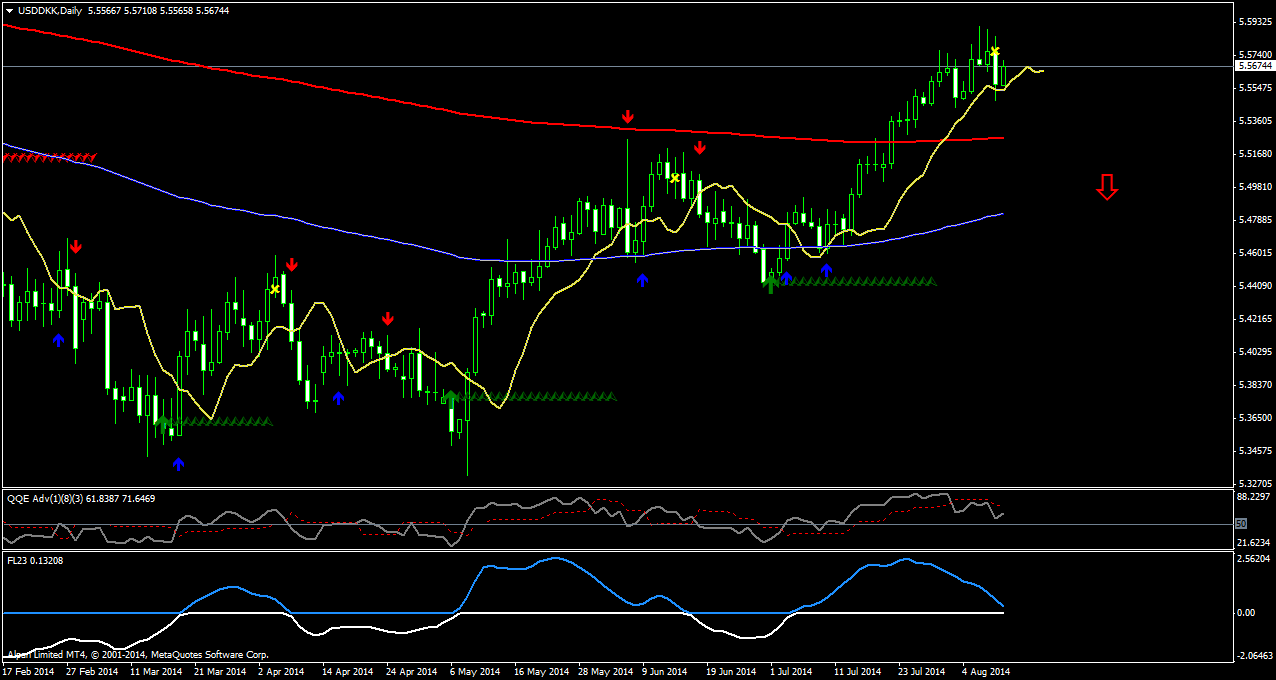The image size is (1276, 680).
Task: Click price axis label 5.57400
Action: click(x=1255, y=54)
